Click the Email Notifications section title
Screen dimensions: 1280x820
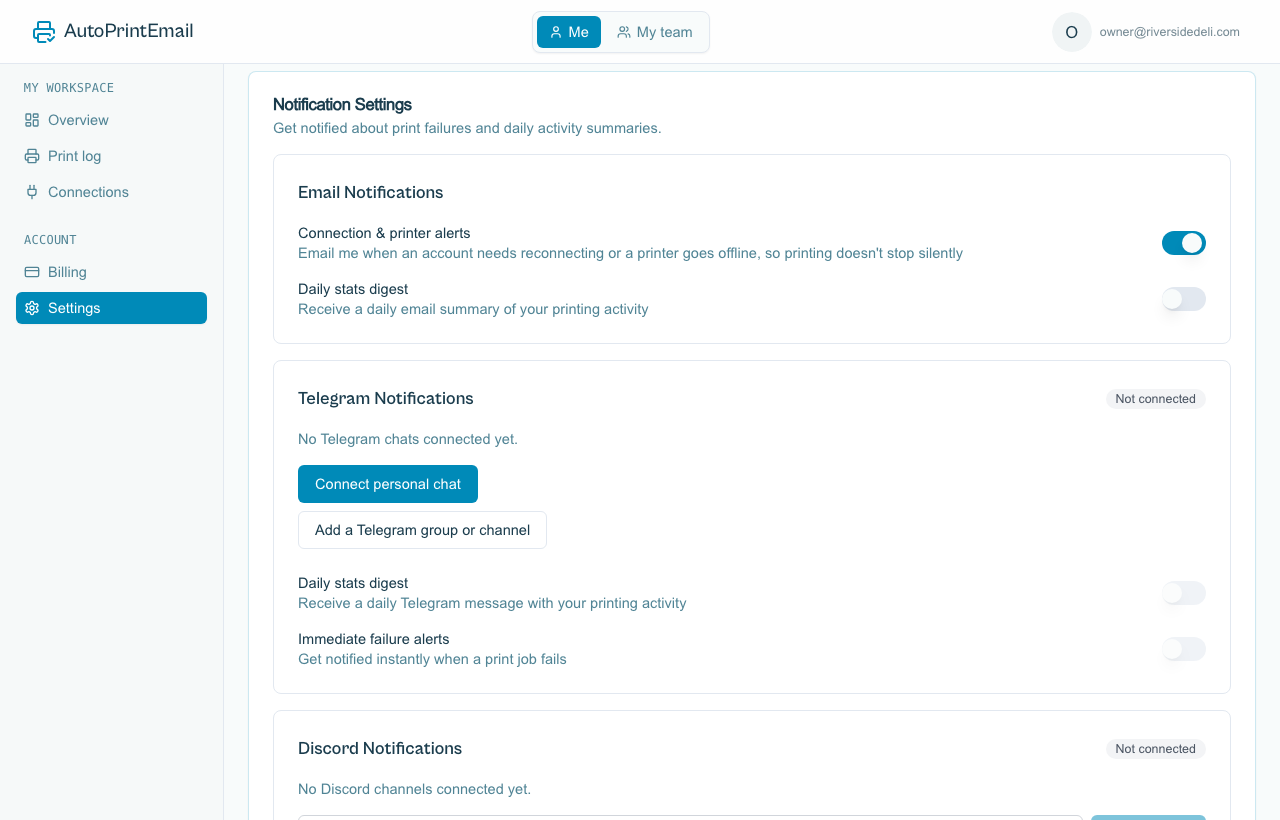click(x=371, y=192)
